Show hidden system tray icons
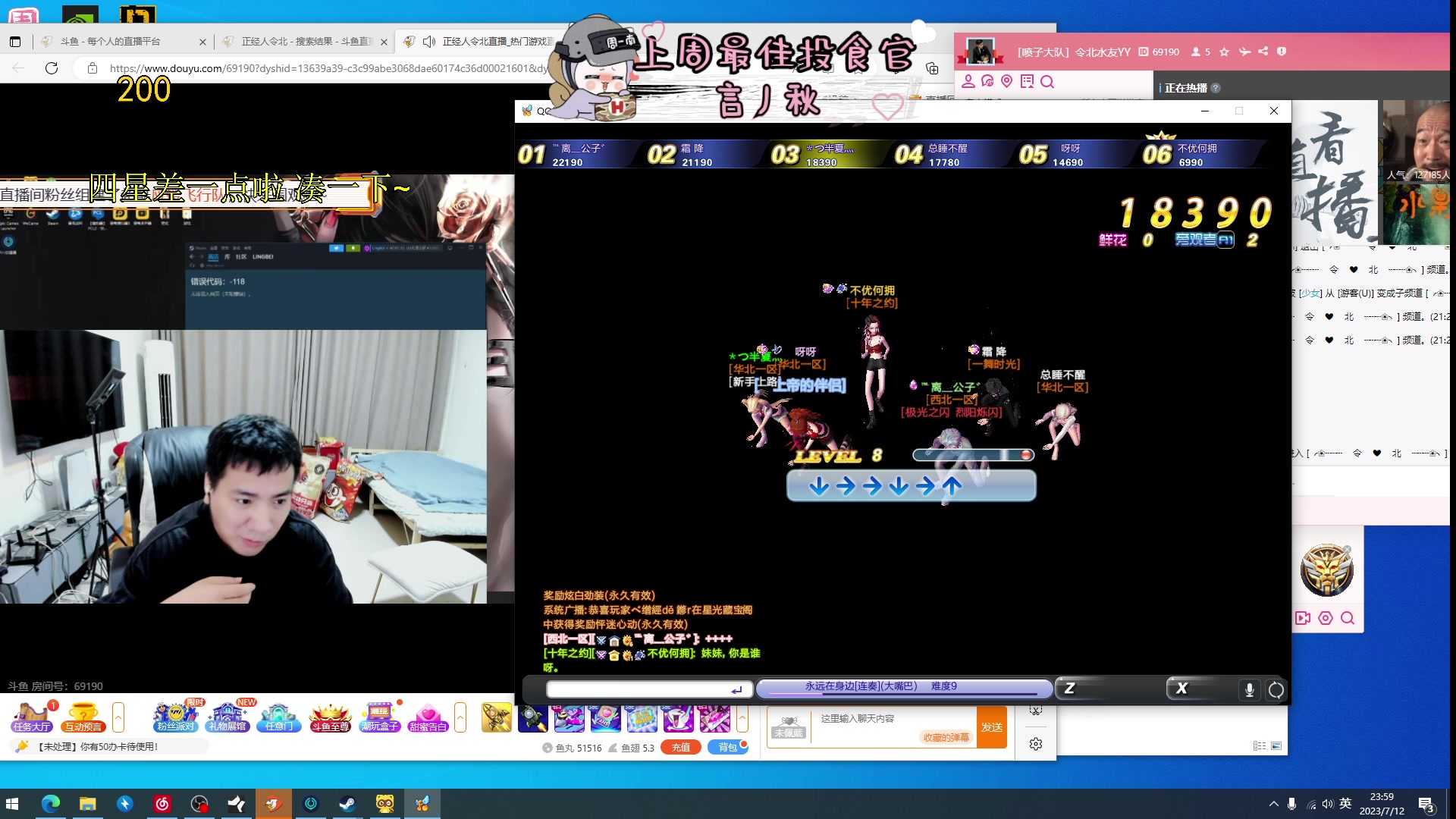Image resolution: width=1456 pixels, height=819 pixels. 1272,804
